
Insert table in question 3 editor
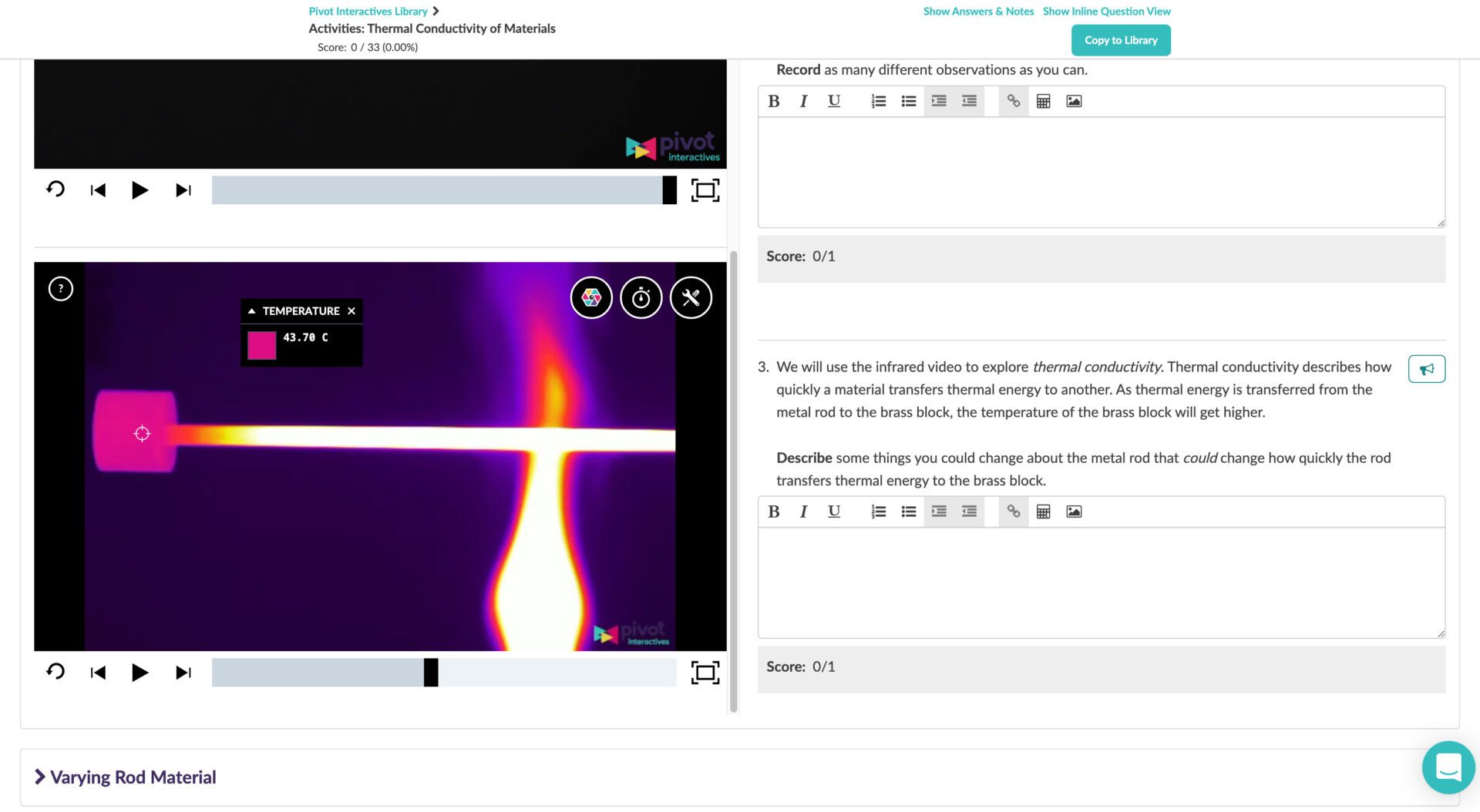tap(1043, 512)
